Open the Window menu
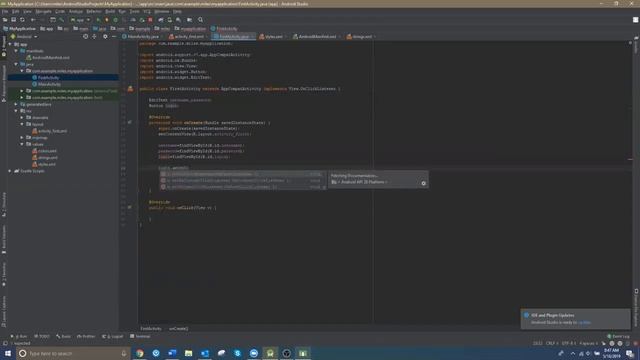The image size is (640, 360). tap(162, 11)
